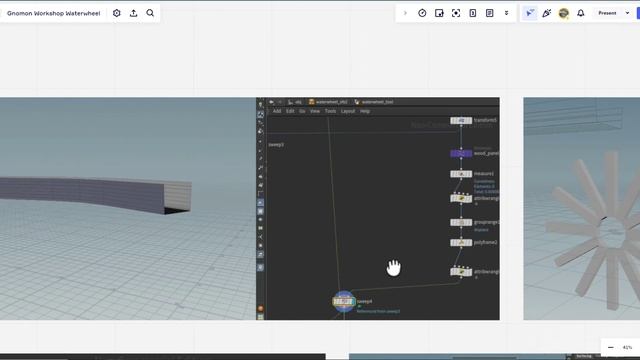Viewport: 640px width, 360px height.
Task: Click the Tools menu in Houdini screenshot
Action: [x=330, y=111]
